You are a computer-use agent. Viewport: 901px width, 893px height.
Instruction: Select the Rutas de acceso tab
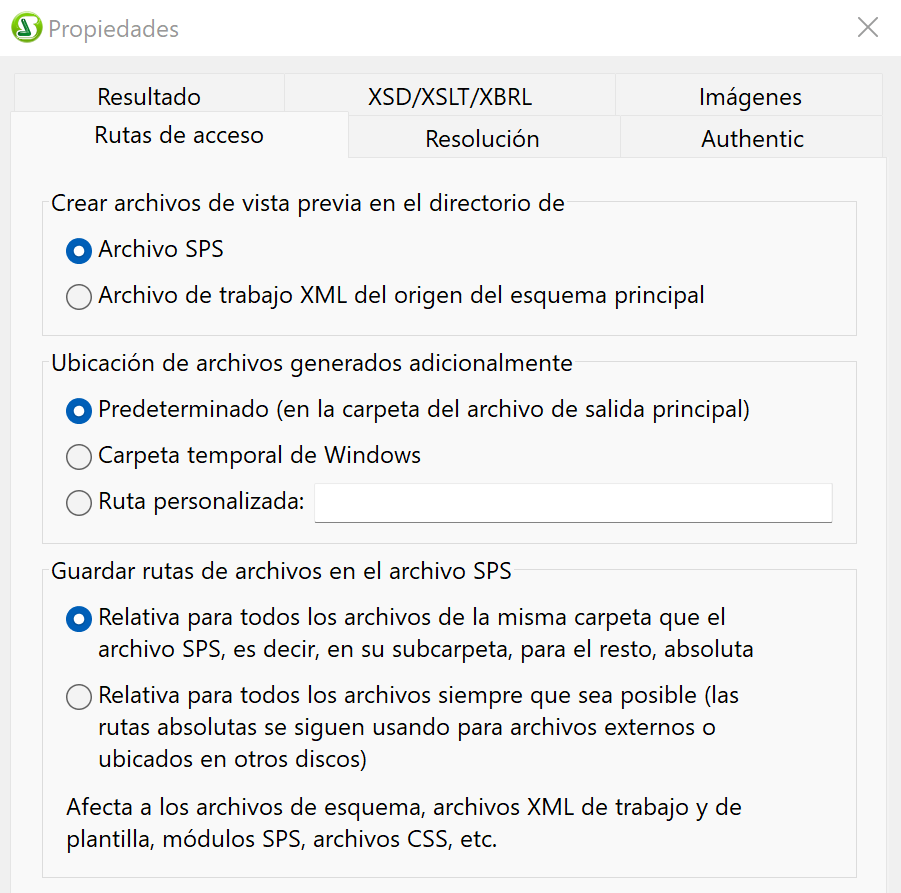click(179, 135)
